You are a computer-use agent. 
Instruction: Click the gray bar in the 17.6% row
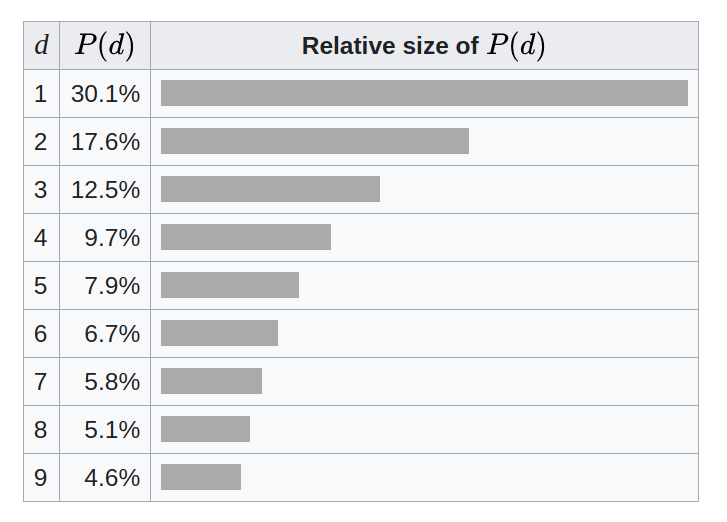tap(314, 141)
